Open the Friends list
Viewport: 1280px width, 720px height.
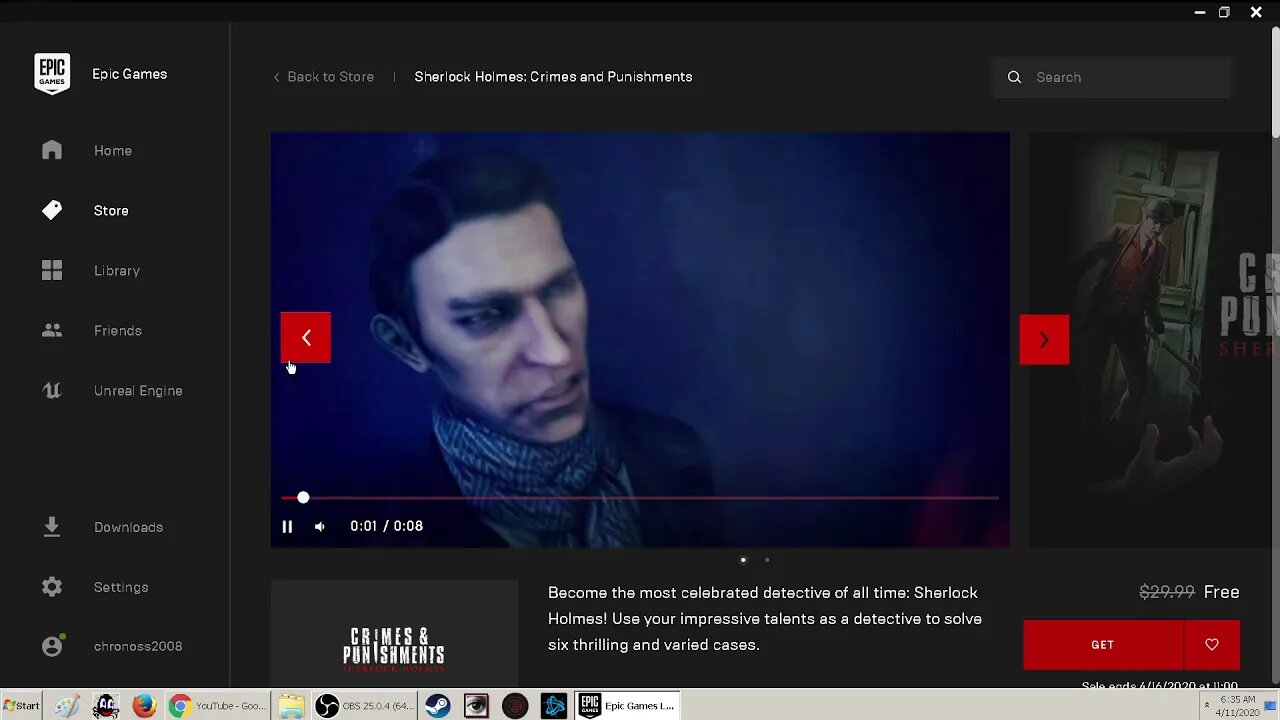pyautogui.click(x=118, y=331)
